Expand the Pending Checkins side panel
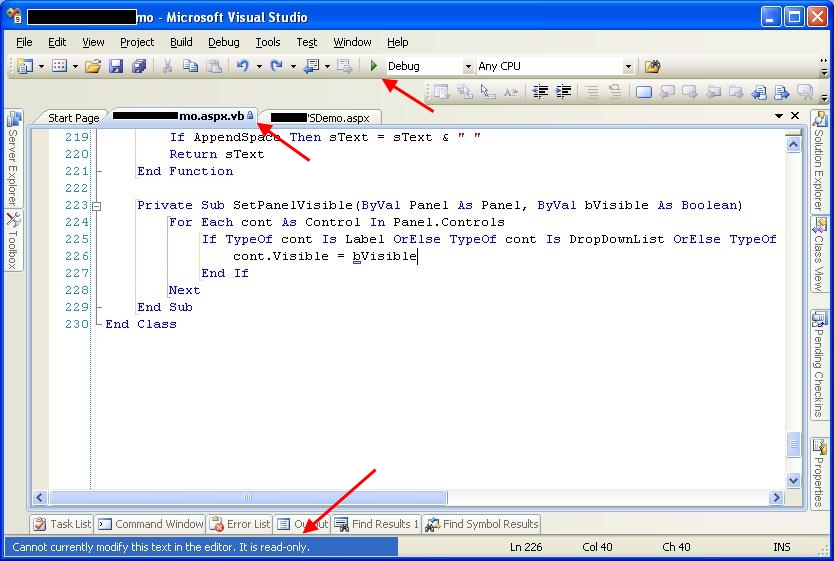 [x=820, y=365]
